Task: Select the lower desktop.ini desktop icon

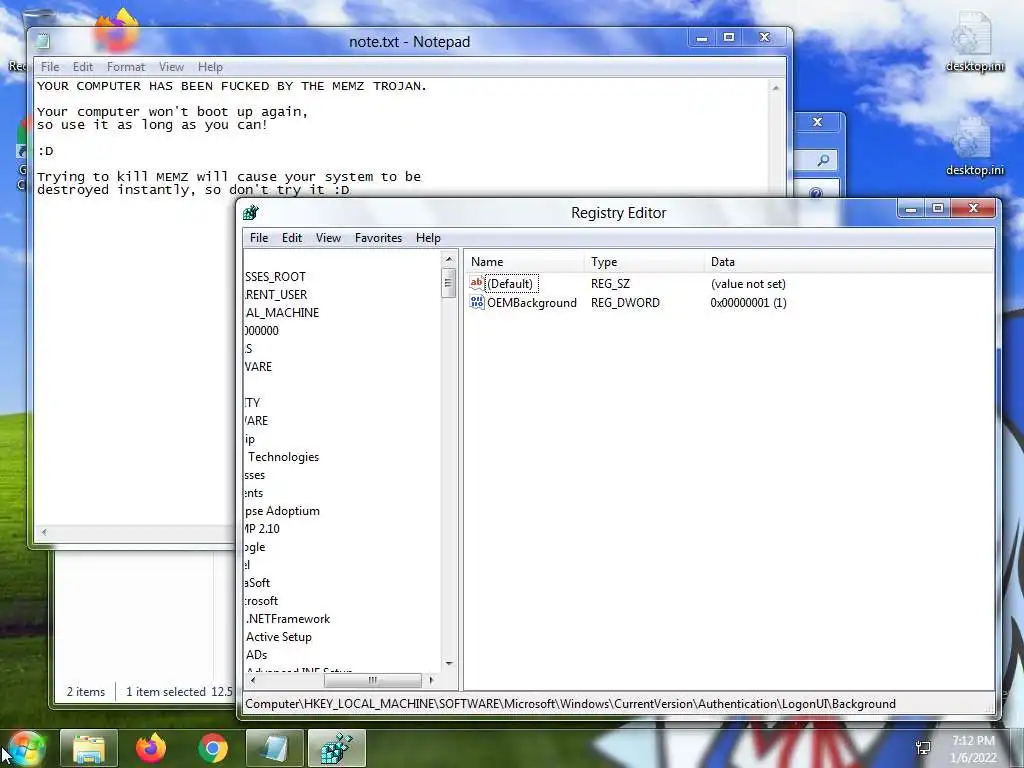Action: pos(974,147)
